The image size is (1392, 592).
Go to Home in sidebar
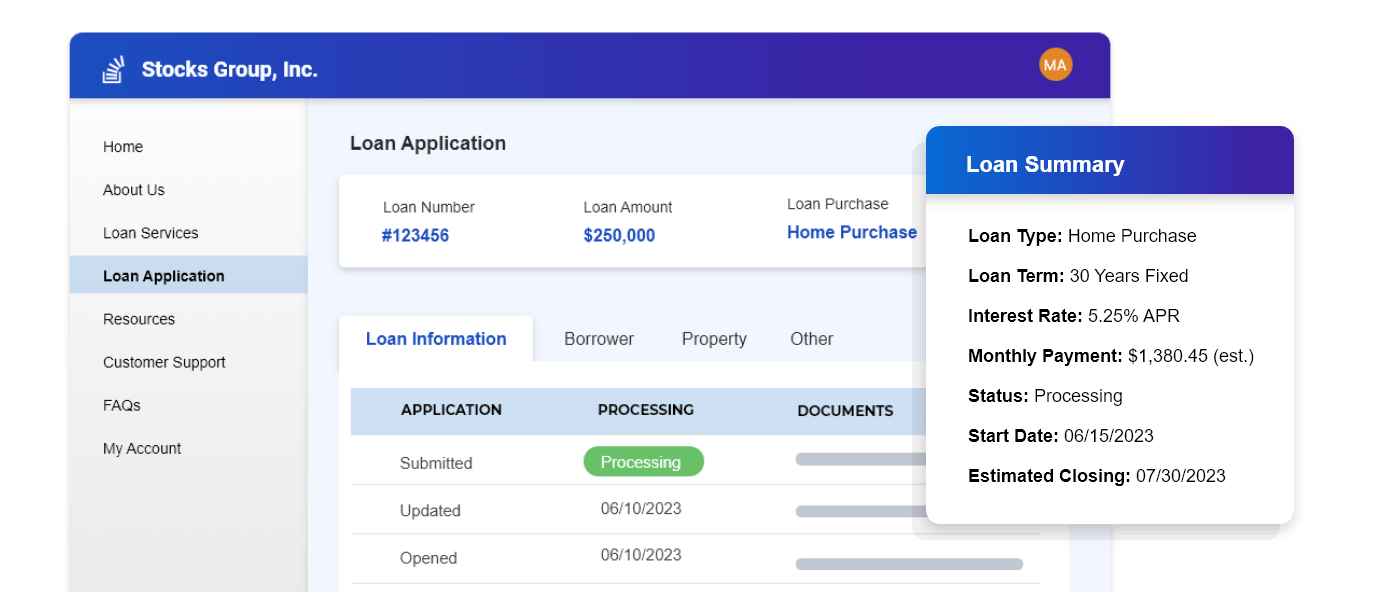pyautogui.click(x=123, y=147)
